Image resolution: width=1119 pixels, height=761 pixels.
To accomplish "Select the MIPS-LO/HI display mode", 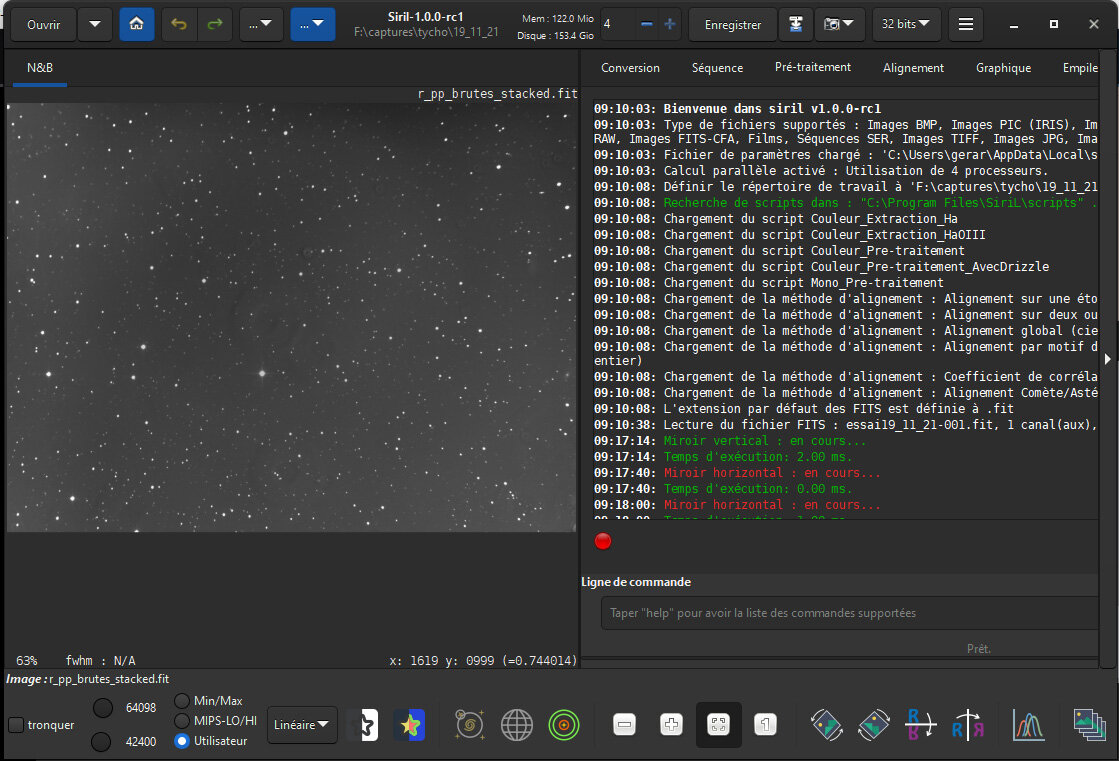I will (182, 721).
